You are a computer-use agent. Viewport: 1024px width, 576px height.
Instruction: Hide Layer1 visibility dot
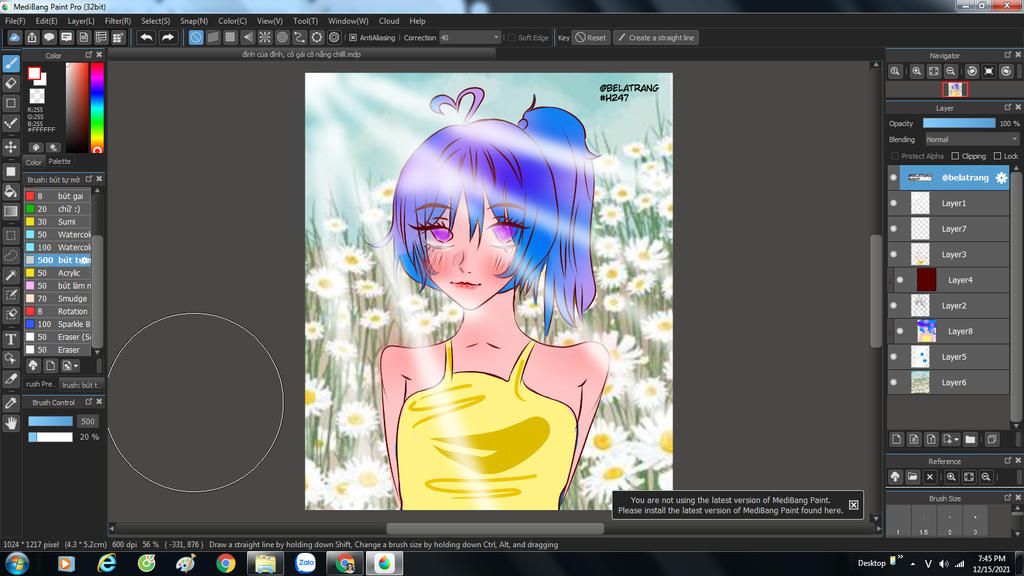893,203
